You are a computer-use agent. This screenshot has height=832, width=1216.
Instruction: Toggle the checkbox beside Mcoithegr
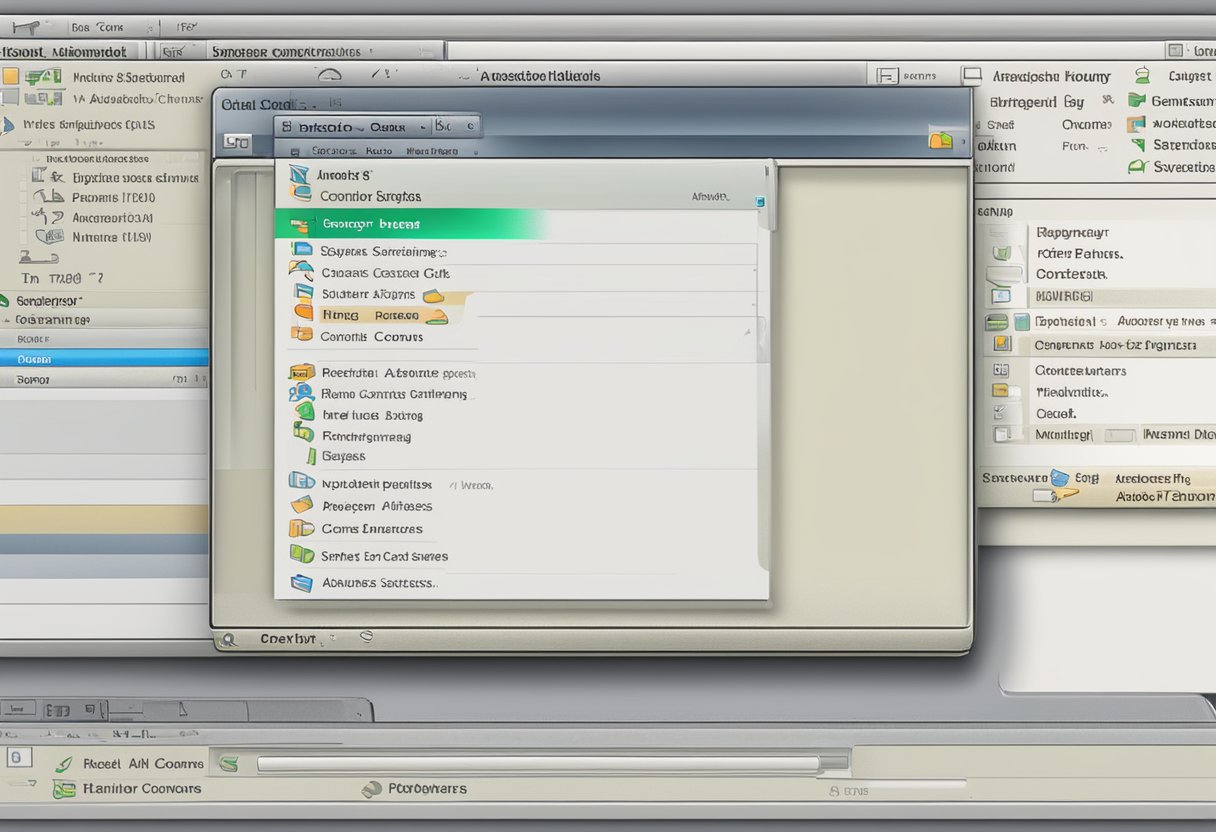point(1001,435)
